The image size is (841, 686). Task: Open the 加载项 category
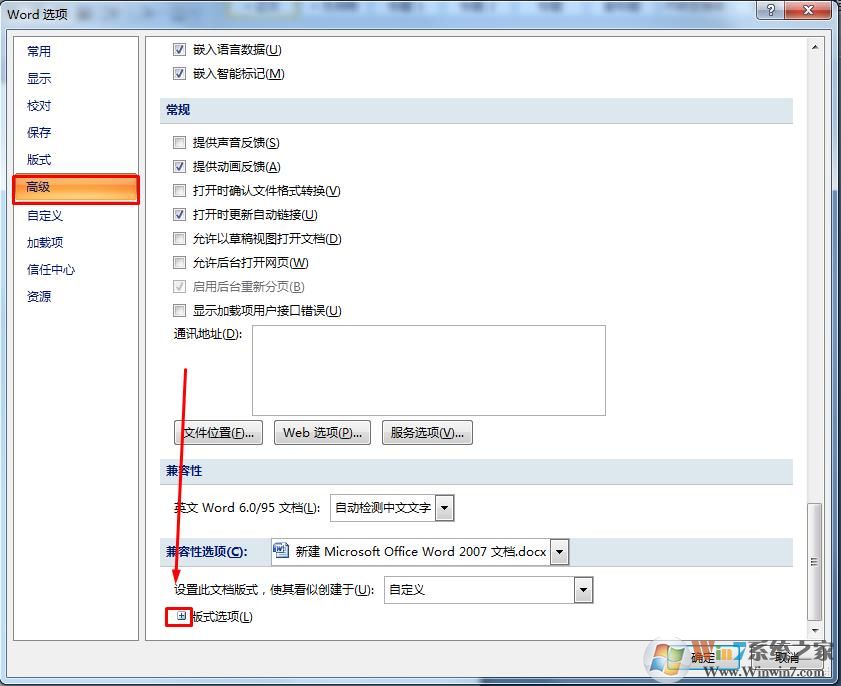click(x=45, y=242)
